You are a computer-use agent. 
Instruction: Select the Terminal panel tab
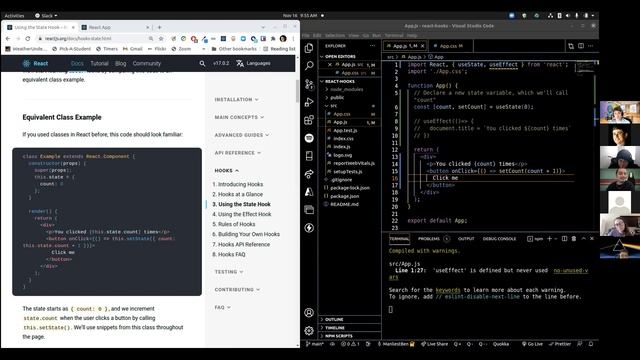[399, 239]
